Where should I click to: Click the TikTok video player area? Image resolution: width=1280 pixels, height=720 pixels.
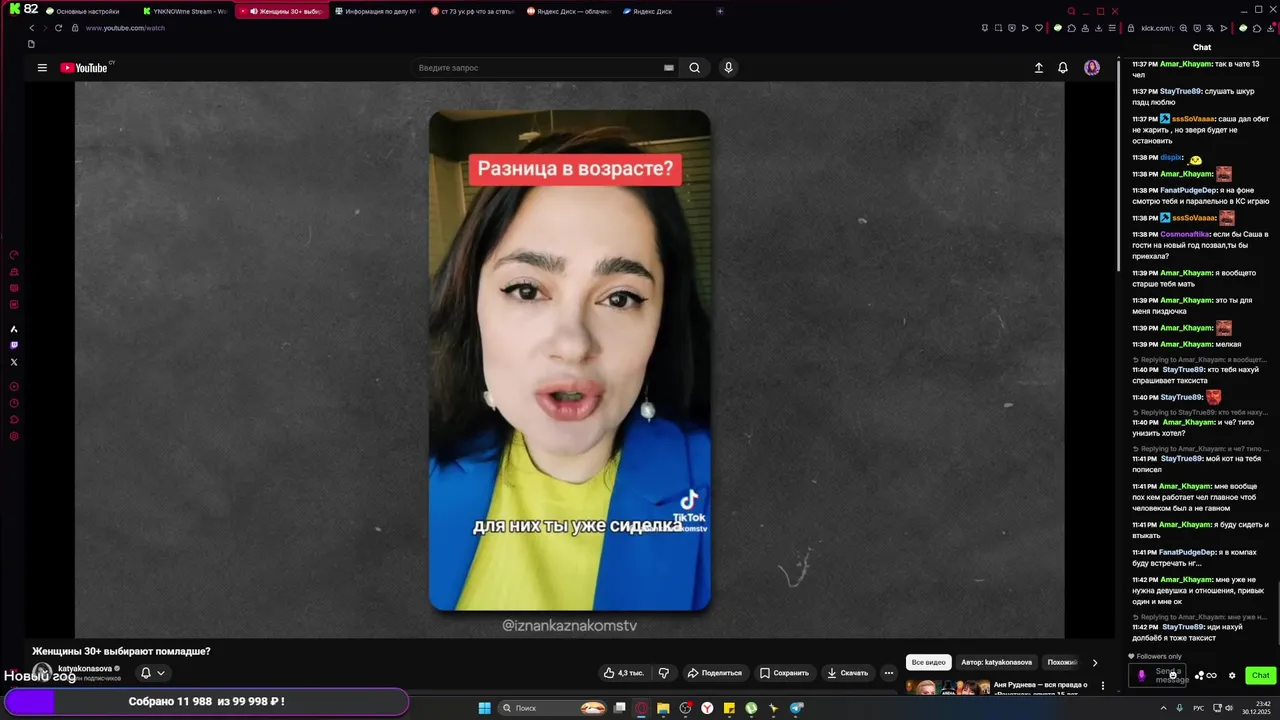[570, 360]
